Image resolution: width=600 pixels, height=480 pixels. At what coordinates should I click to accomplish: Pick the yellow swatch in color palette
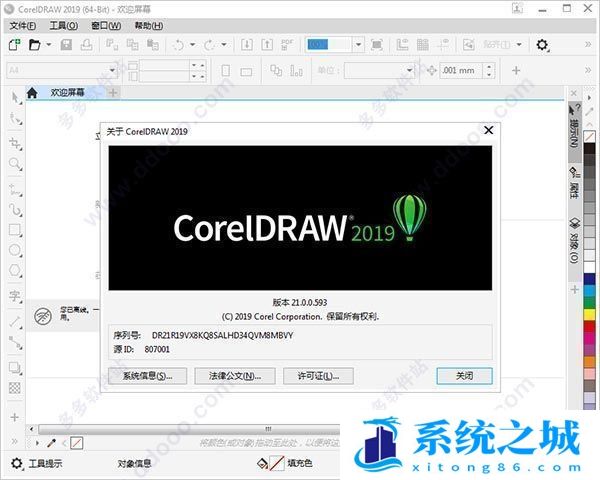(x=590, y=314)
